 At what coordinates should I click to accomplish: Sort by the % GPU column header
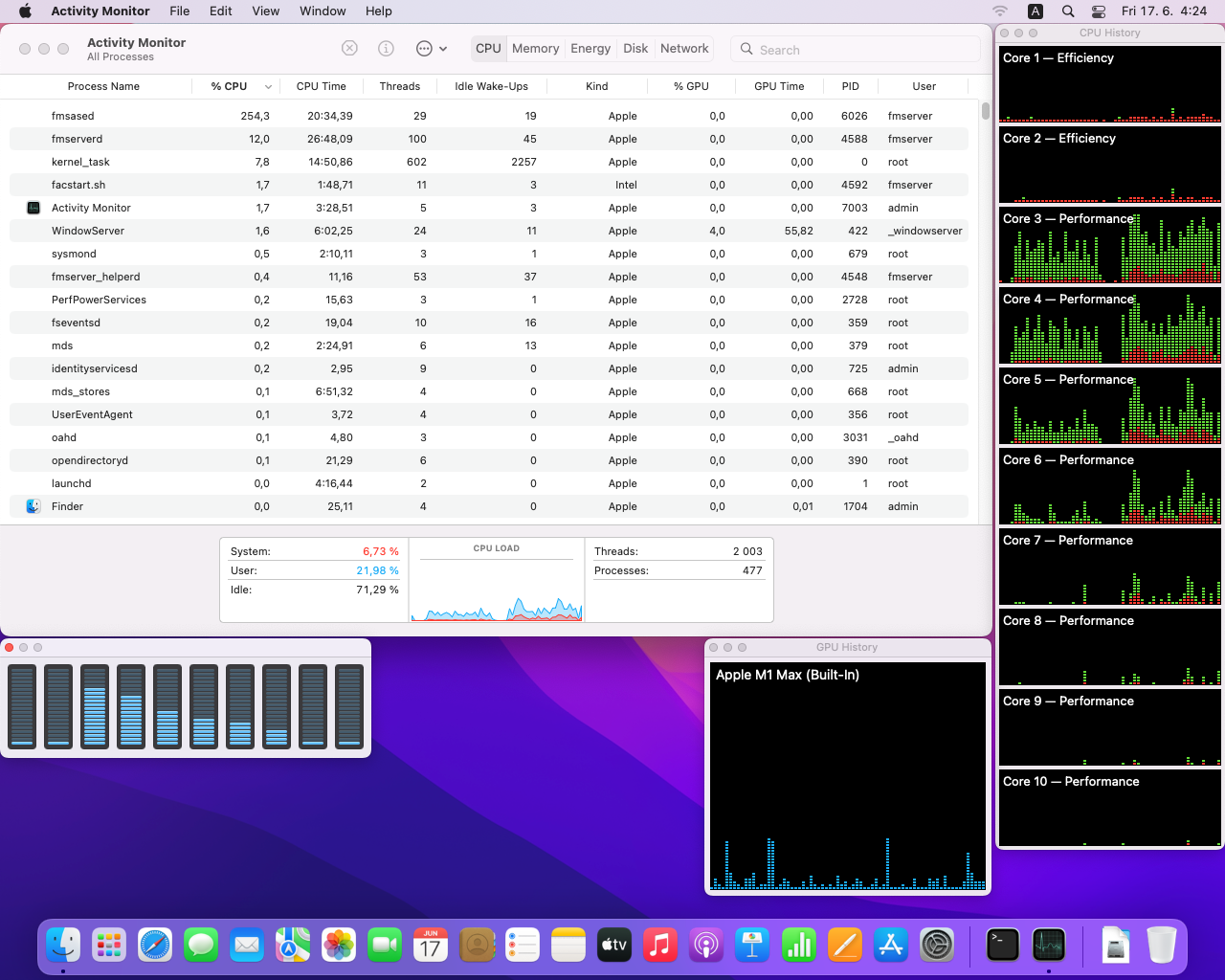(691, 86)
